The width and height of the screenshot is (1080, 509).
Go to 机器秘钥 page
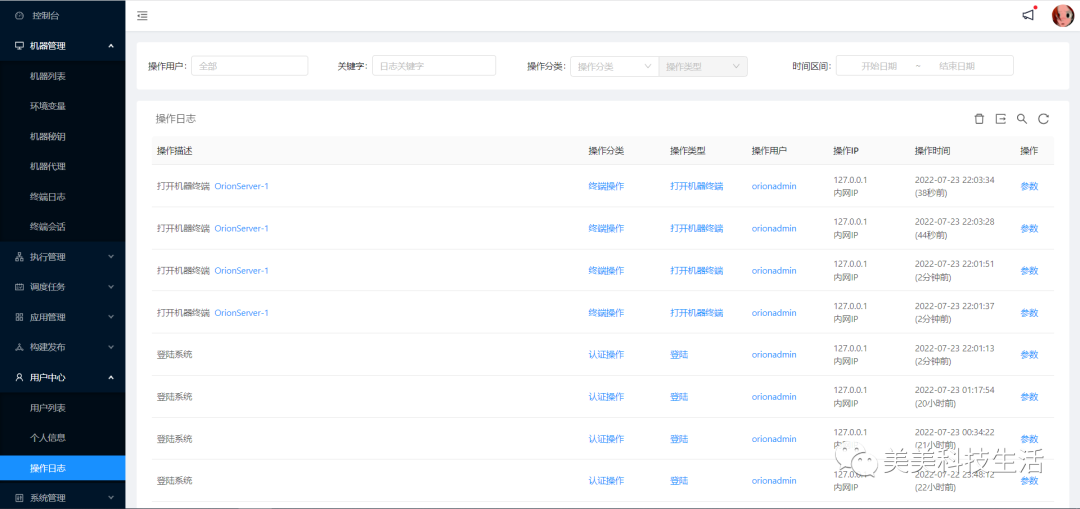[x=63, y=136]
